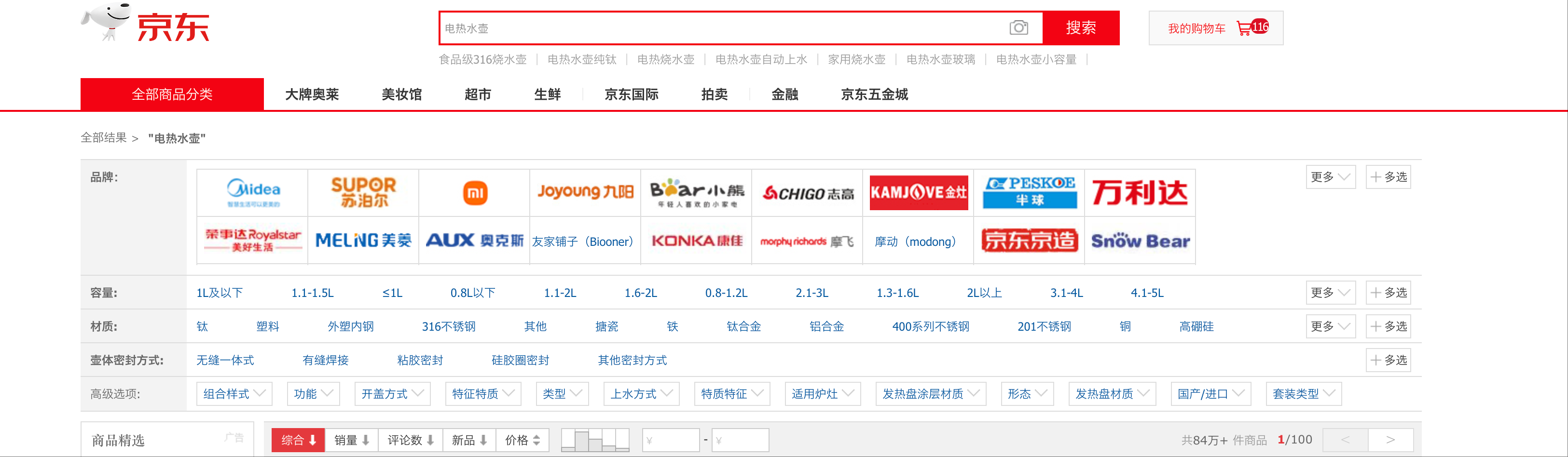Open the 发热盘涂层材质 dropdown
1568x457 pixels.
[931, 394]
